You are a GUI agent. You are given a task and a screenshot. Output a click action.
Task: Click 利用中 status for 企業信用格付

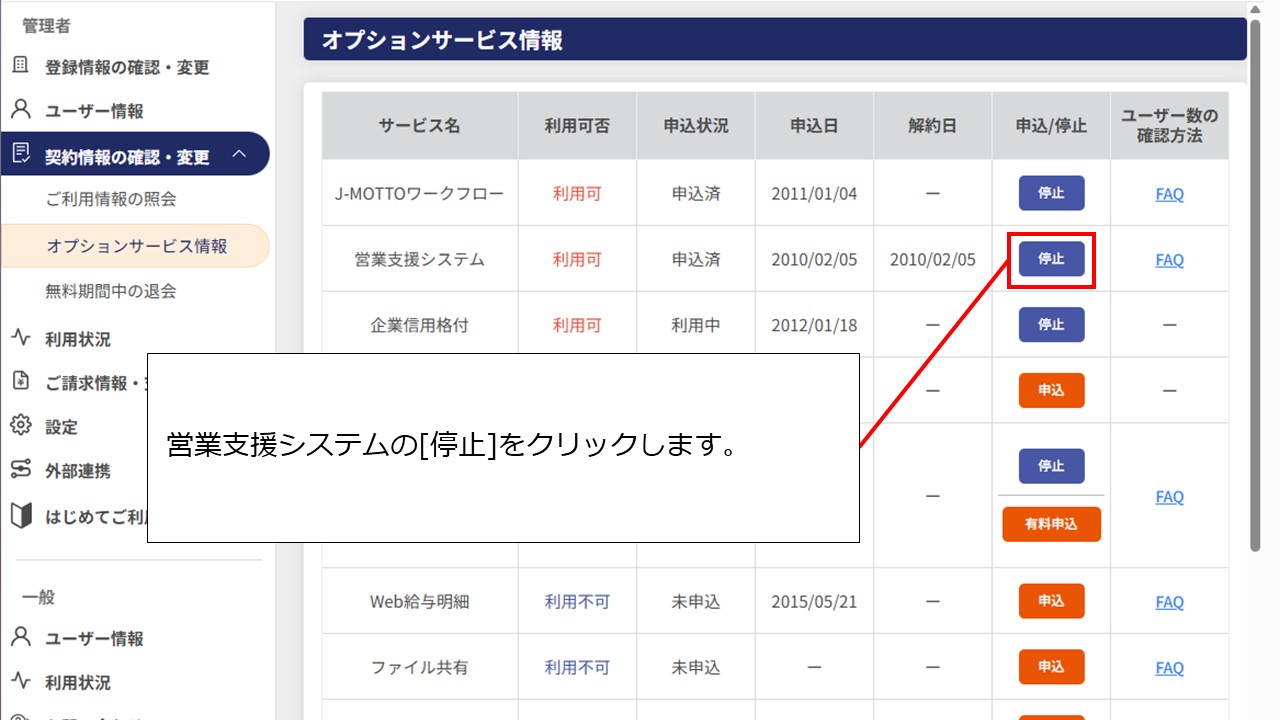[696, 326]
